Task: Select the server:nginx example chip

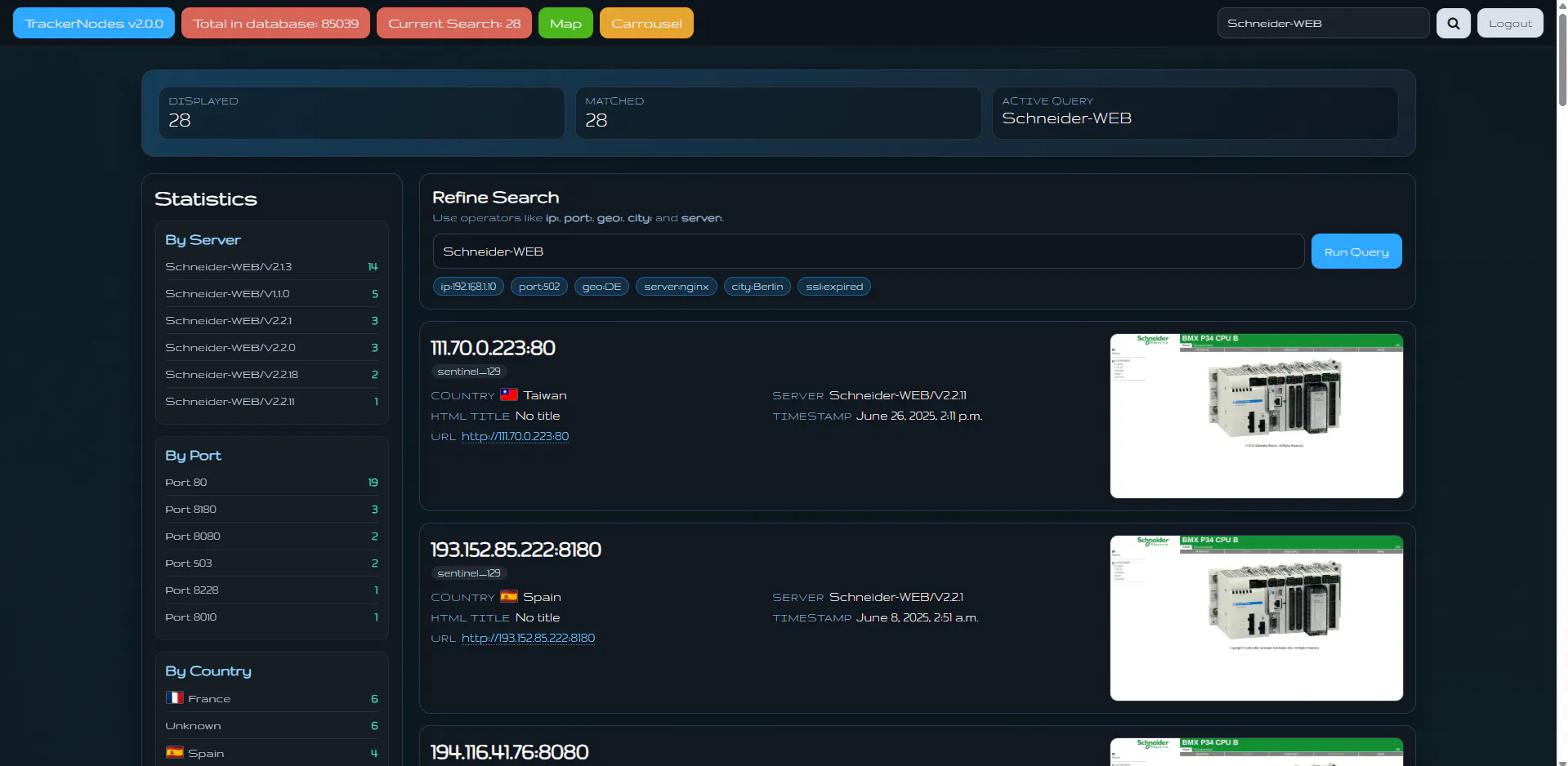Action: (x=677, y=287)
